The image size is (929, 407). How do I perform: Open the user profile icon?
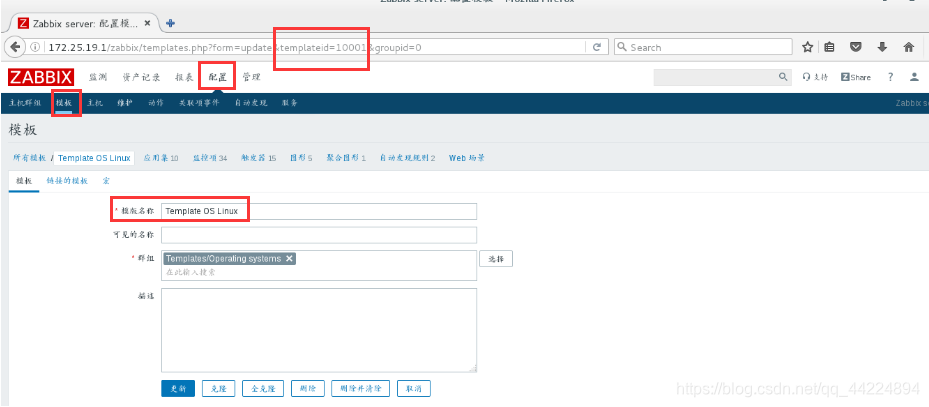tap(914, 77)
